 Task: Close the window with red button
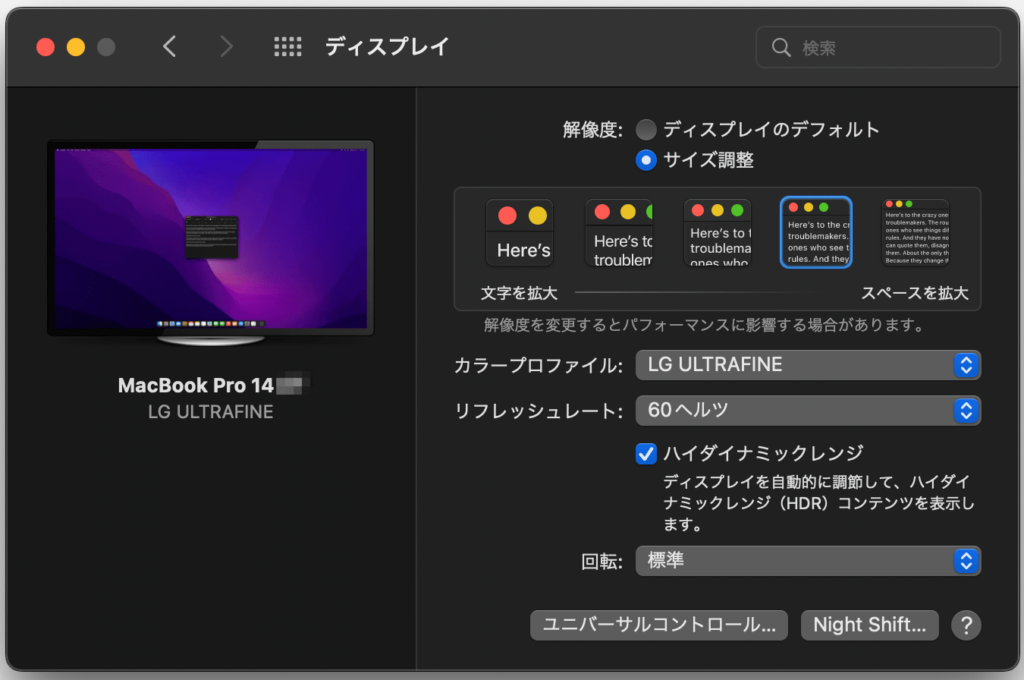45,47
